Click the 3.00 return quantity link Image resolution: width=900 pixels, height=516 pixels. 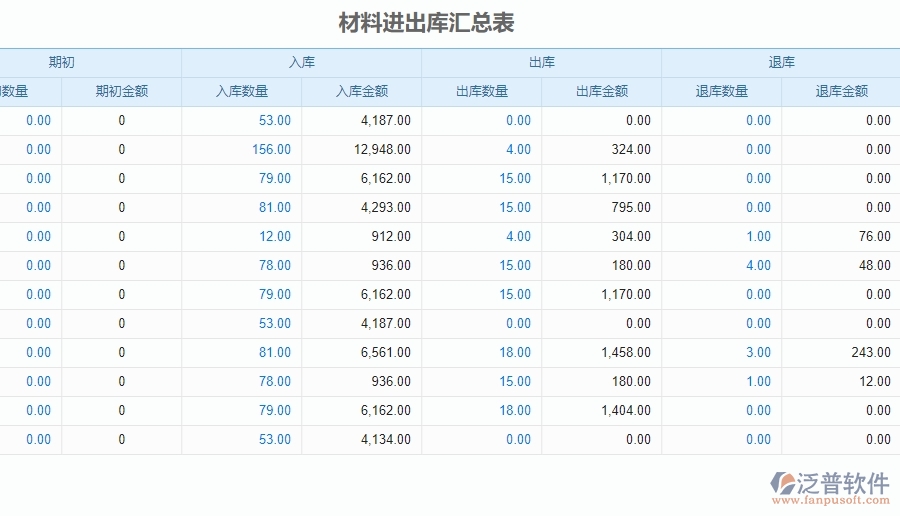coord(758,353)
